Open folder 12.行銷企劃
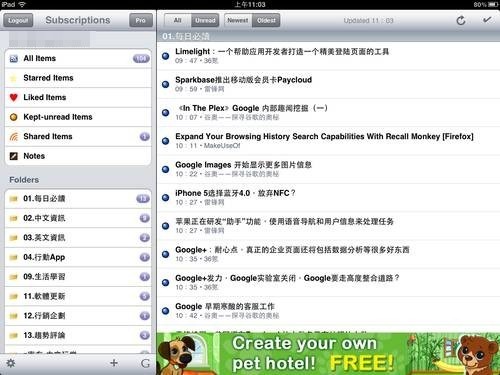The height and width of the screenshot is (375, 500). (78, 316)
